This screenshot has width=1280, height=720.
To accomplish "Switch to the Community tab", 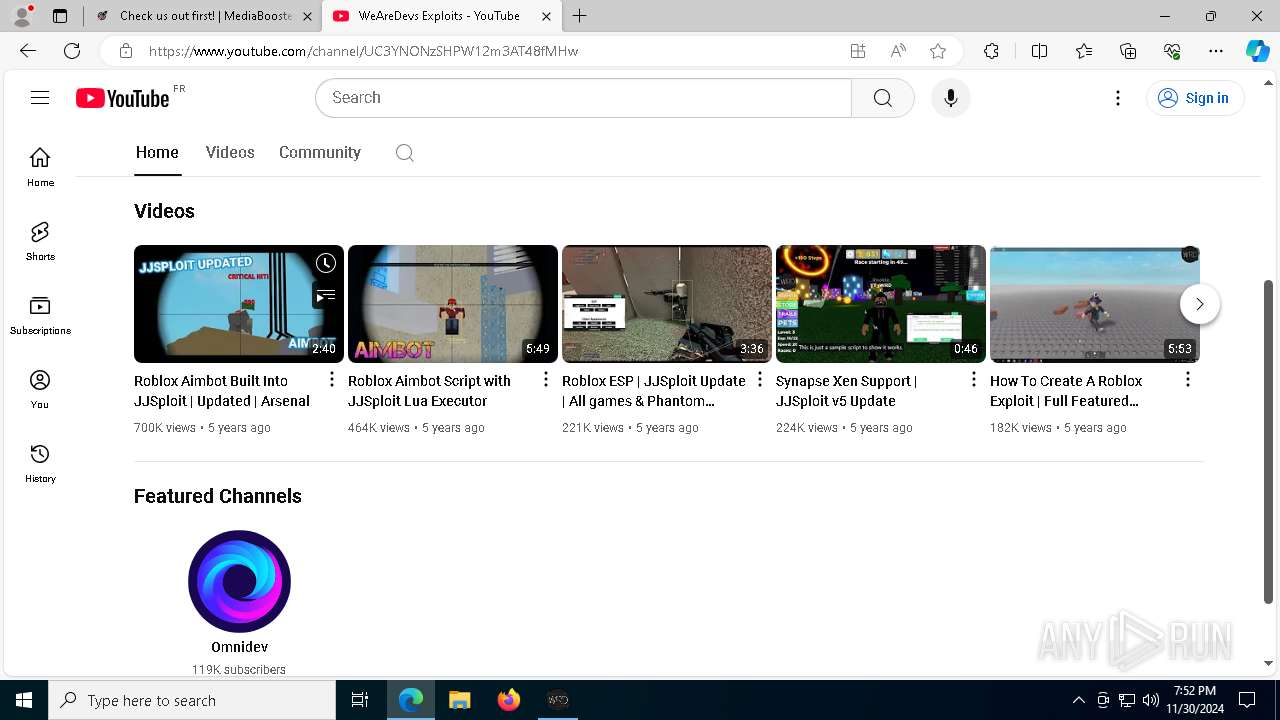I will 320,152.
